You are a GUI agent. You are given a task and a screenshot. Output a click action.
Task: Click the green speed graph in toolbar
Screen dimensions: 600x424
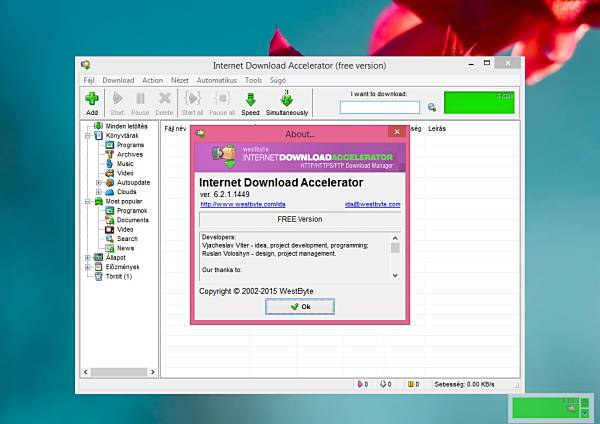tap(479, 102)
